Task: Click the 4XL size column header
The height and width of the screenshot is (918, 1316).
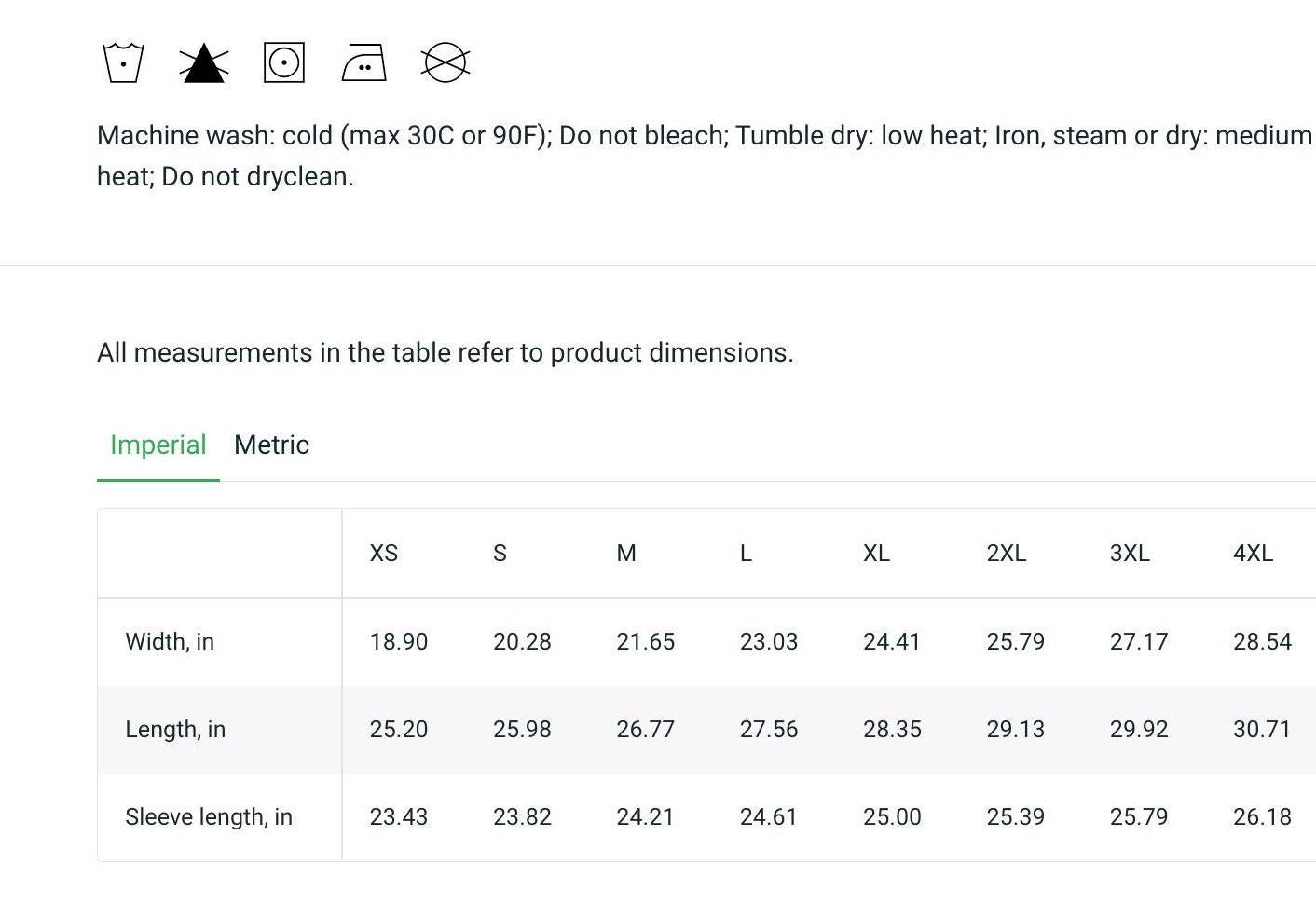Action: [1254, 553]
